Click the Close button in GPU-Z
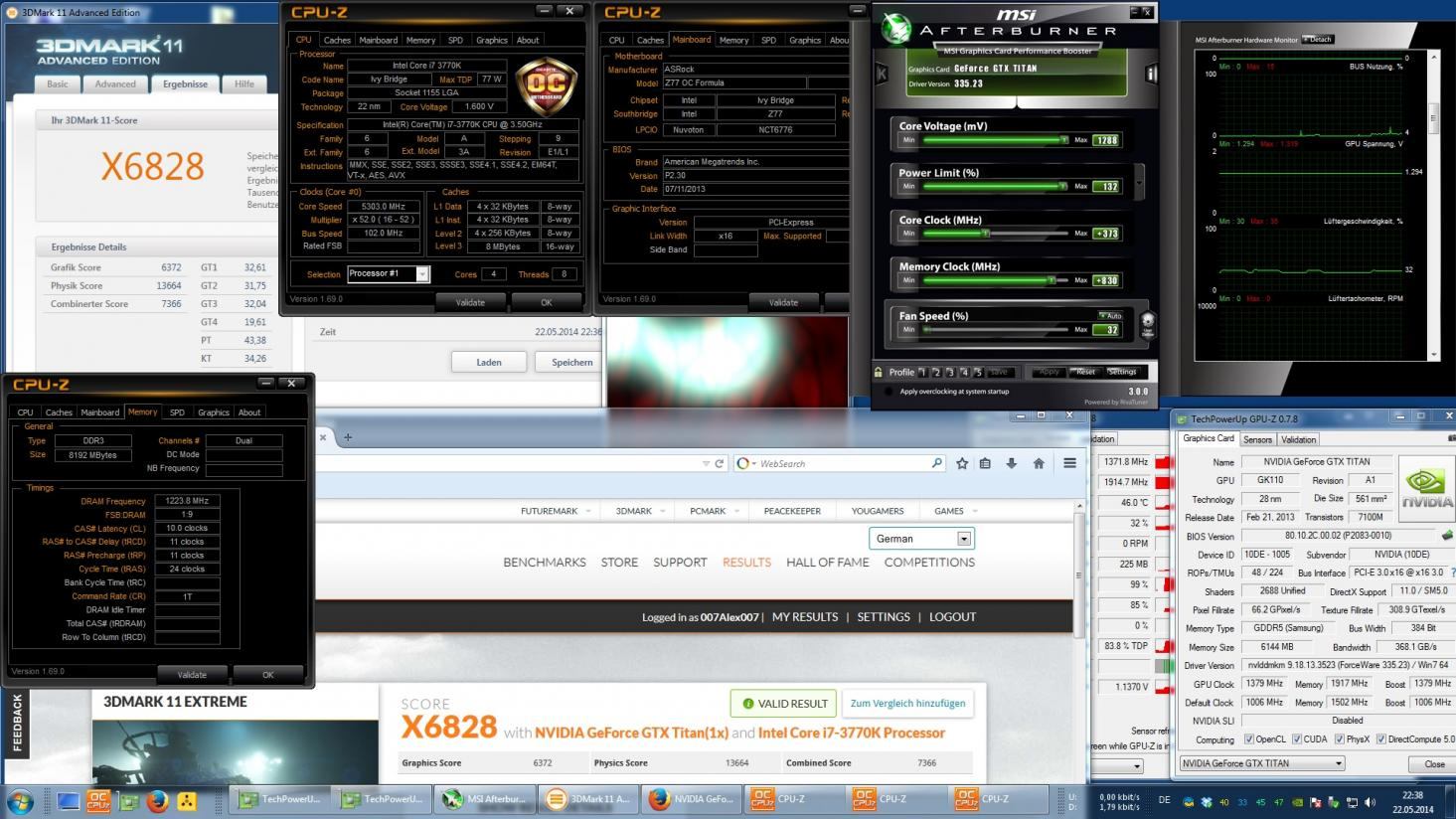The width and height of the screenshot is (1456, 819). coord(1433,763)
